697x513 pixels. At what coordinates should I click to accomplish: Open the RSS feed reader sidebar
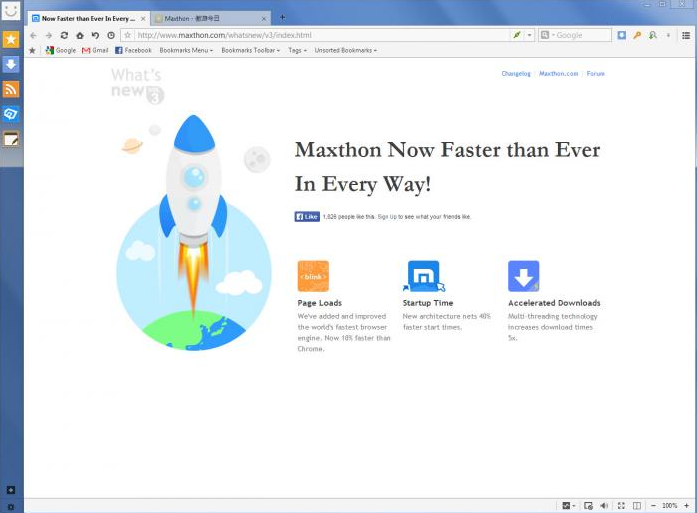[11, 89]
